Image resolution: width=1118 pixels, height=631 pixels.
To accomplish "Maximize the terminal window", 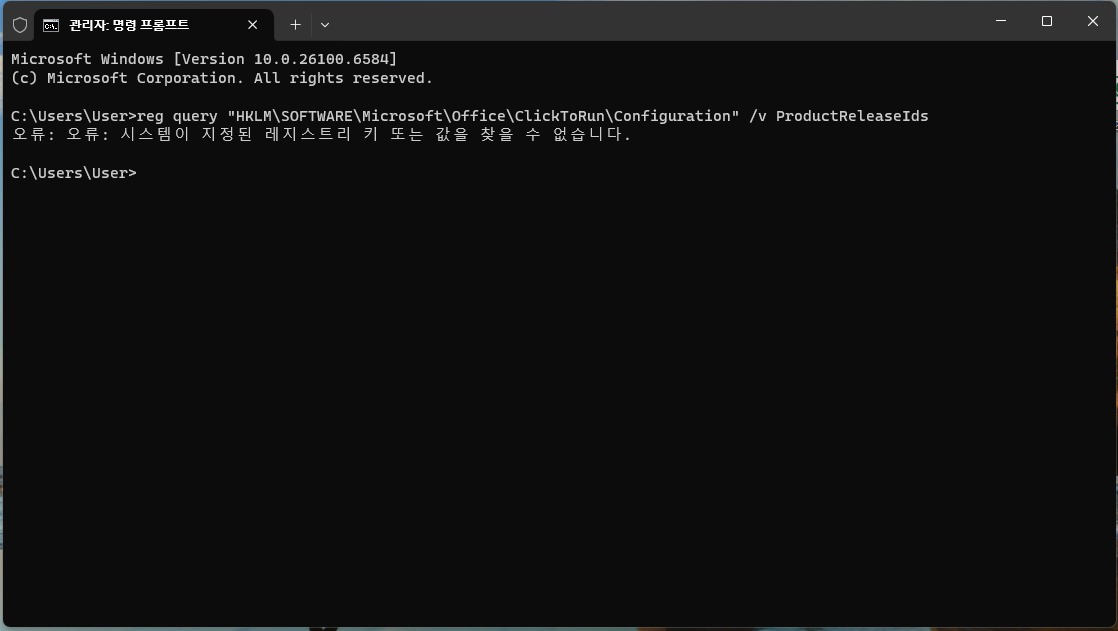I will pos(1047,21).
